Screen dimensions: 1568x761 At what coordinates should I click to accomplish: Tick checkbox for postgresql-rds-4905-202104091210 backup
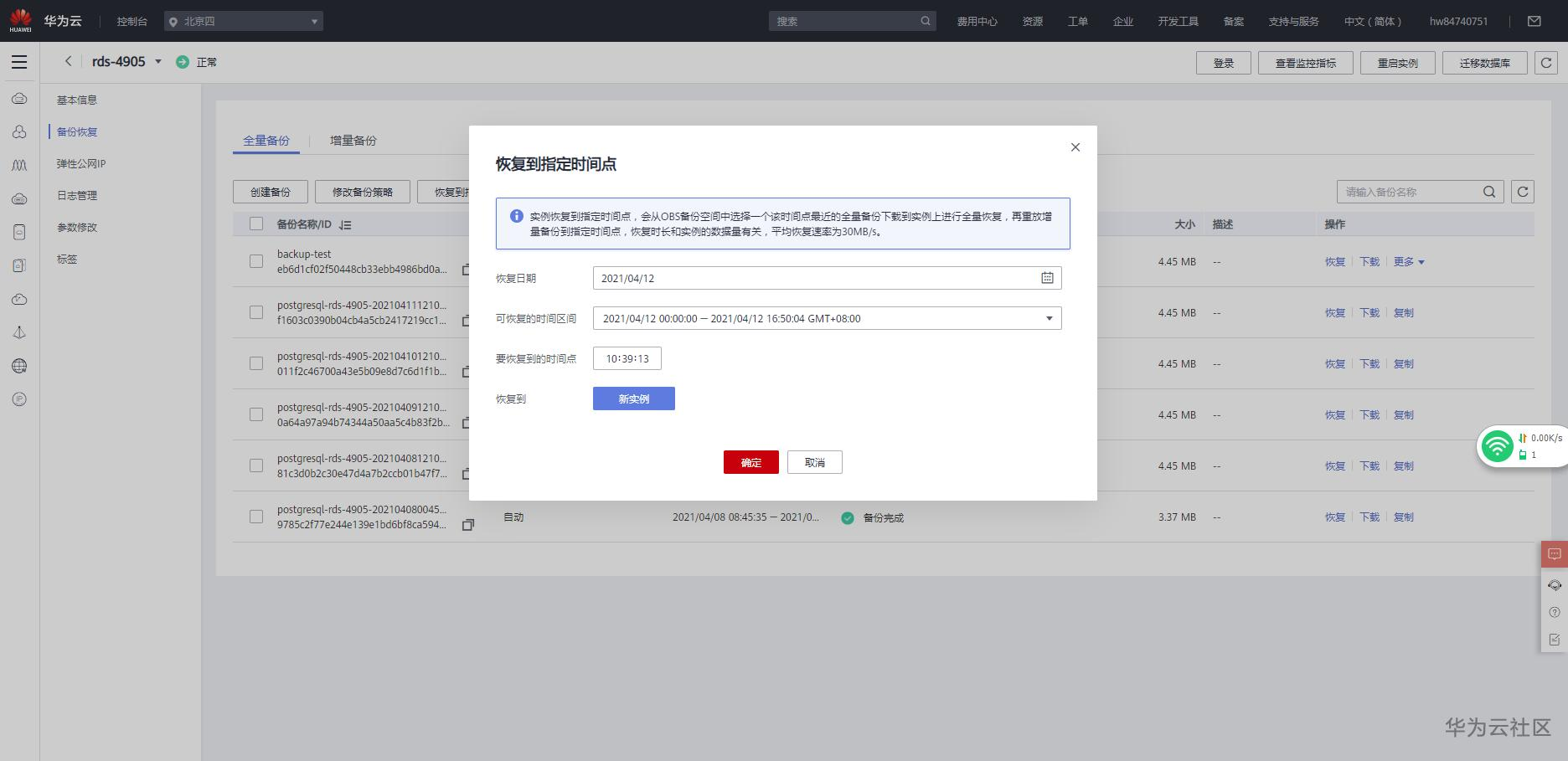click(x=256, y=414)
